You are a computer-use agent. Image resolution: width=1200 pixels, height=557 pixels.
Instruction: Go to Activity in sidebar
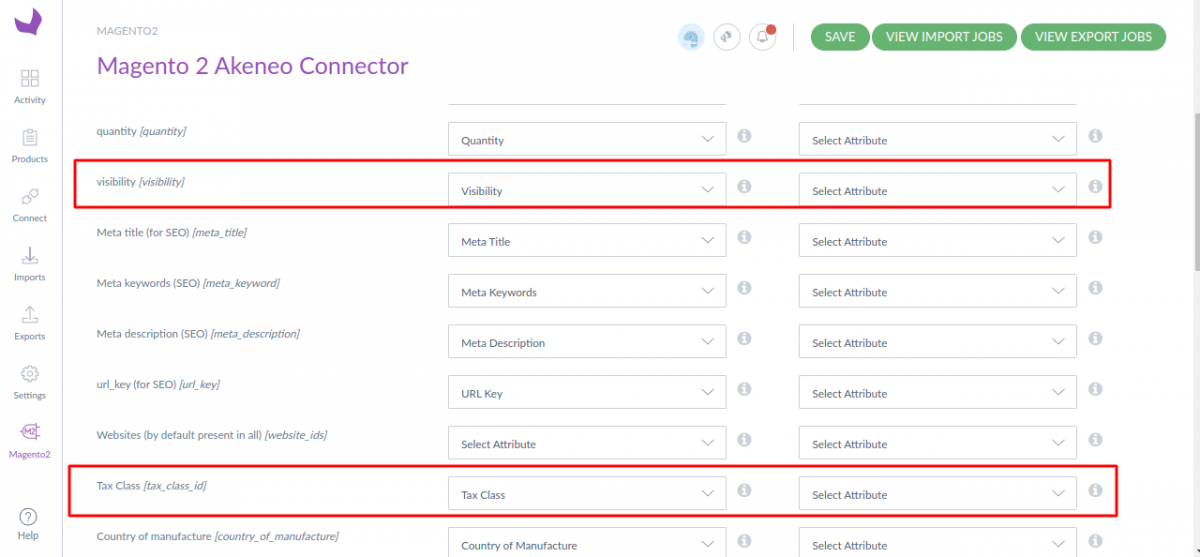point(30,86)
